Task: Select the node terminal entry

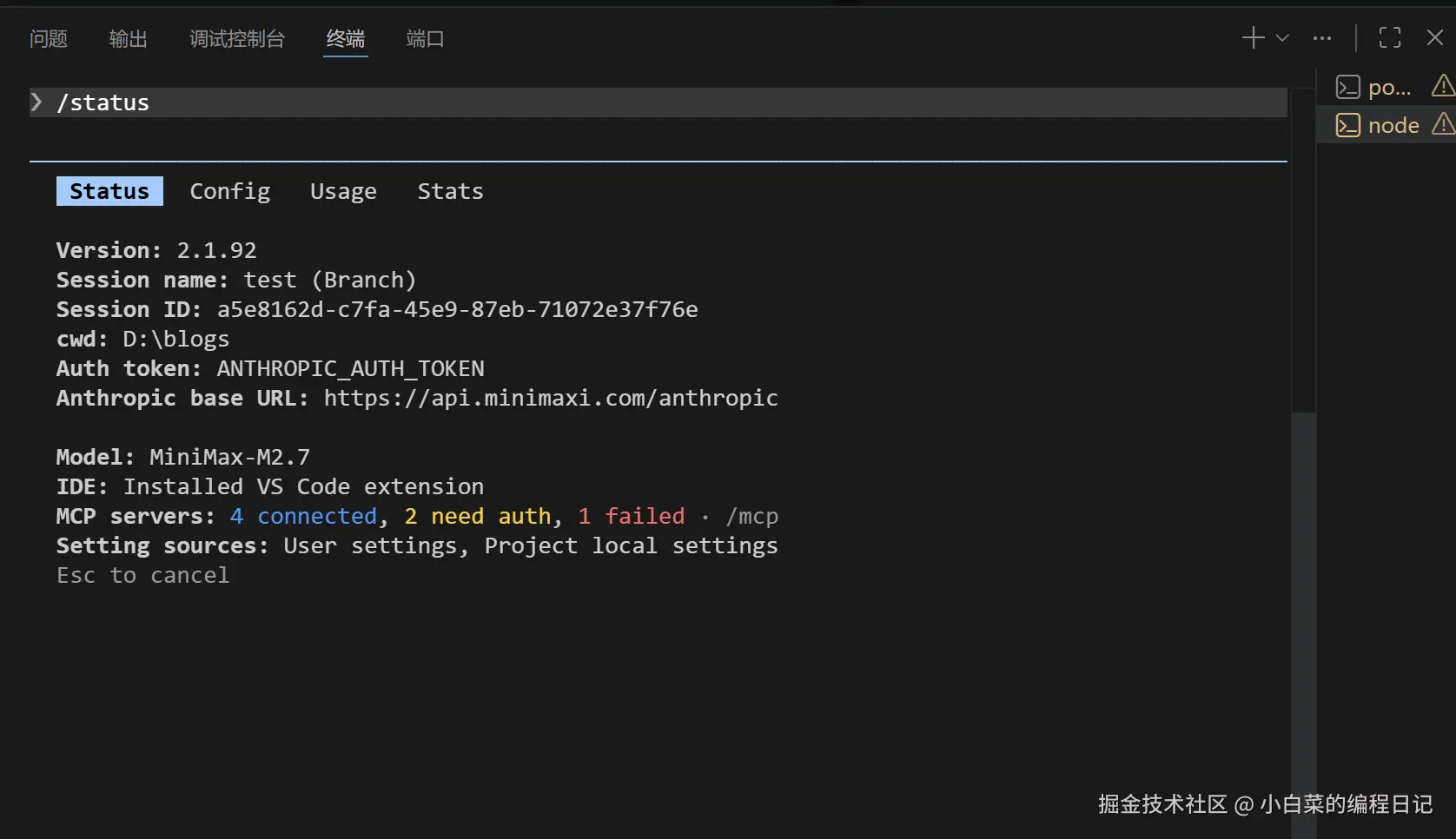Action: [x=1393, y=125]
